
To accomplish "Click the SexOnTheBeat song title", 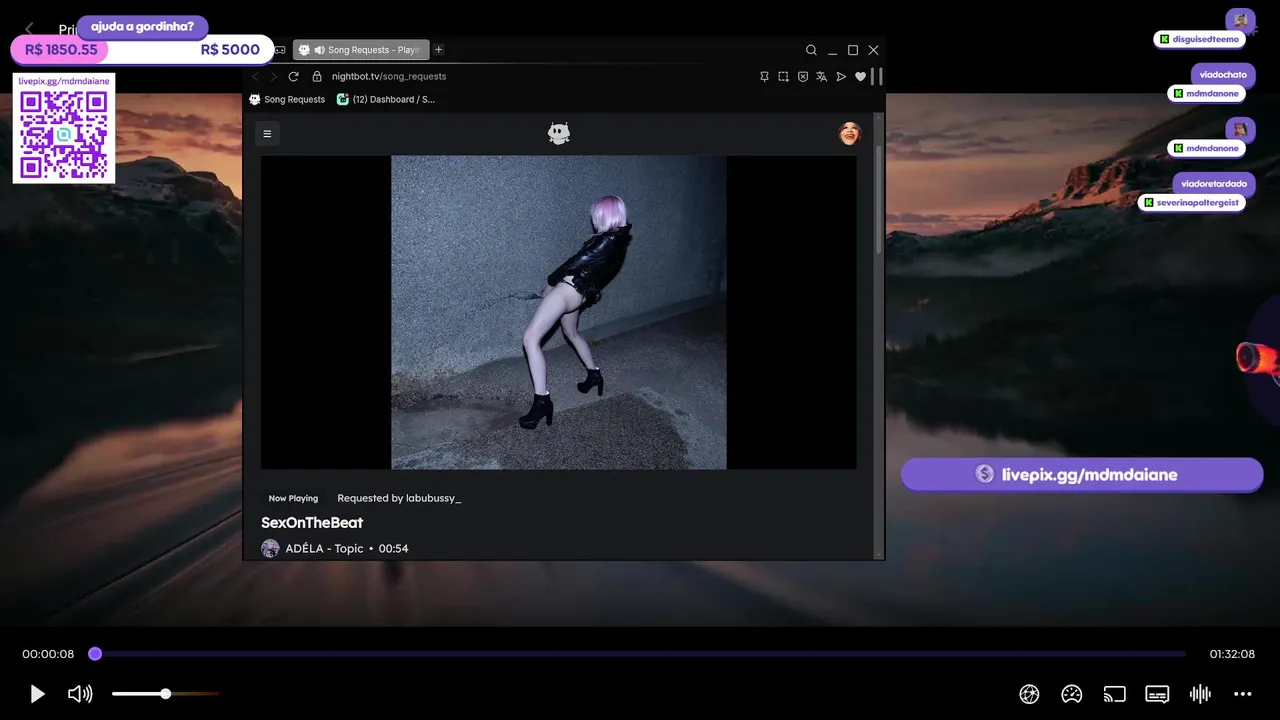I will pyautogui.click(x=312, y=522).
